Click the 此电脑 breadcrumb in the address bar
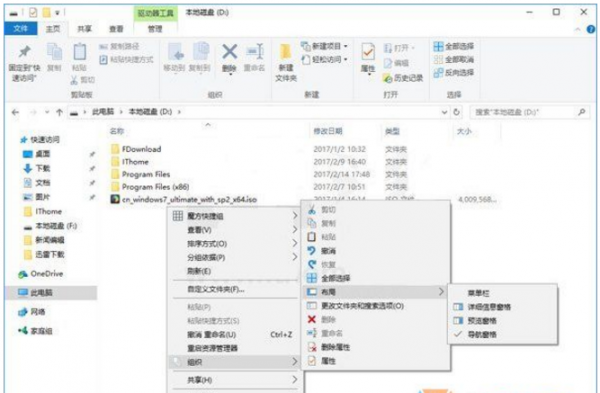This screenshot has height=393, width=600. [x=103, y=112]
